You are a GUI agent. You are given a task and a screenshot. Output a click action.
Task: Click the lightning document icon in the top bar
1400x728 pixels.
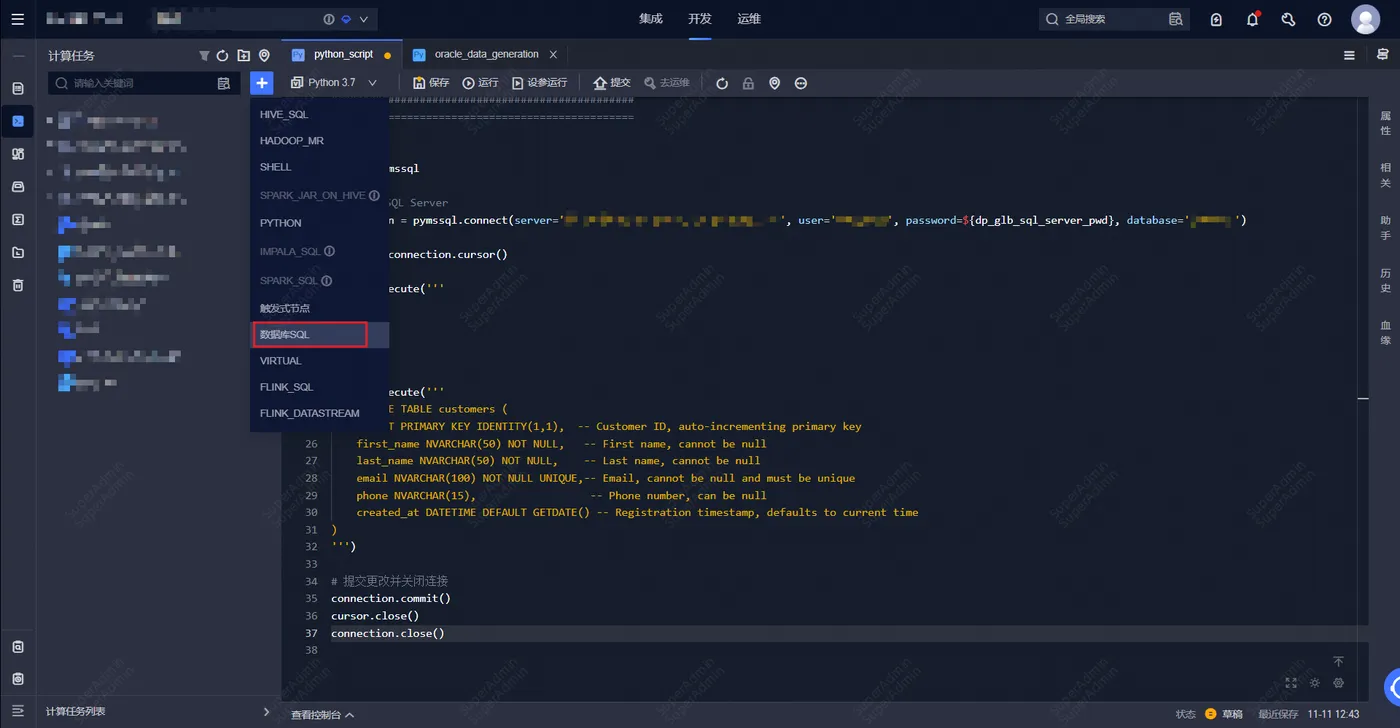pyautogui.click(x=1216, y=19)
